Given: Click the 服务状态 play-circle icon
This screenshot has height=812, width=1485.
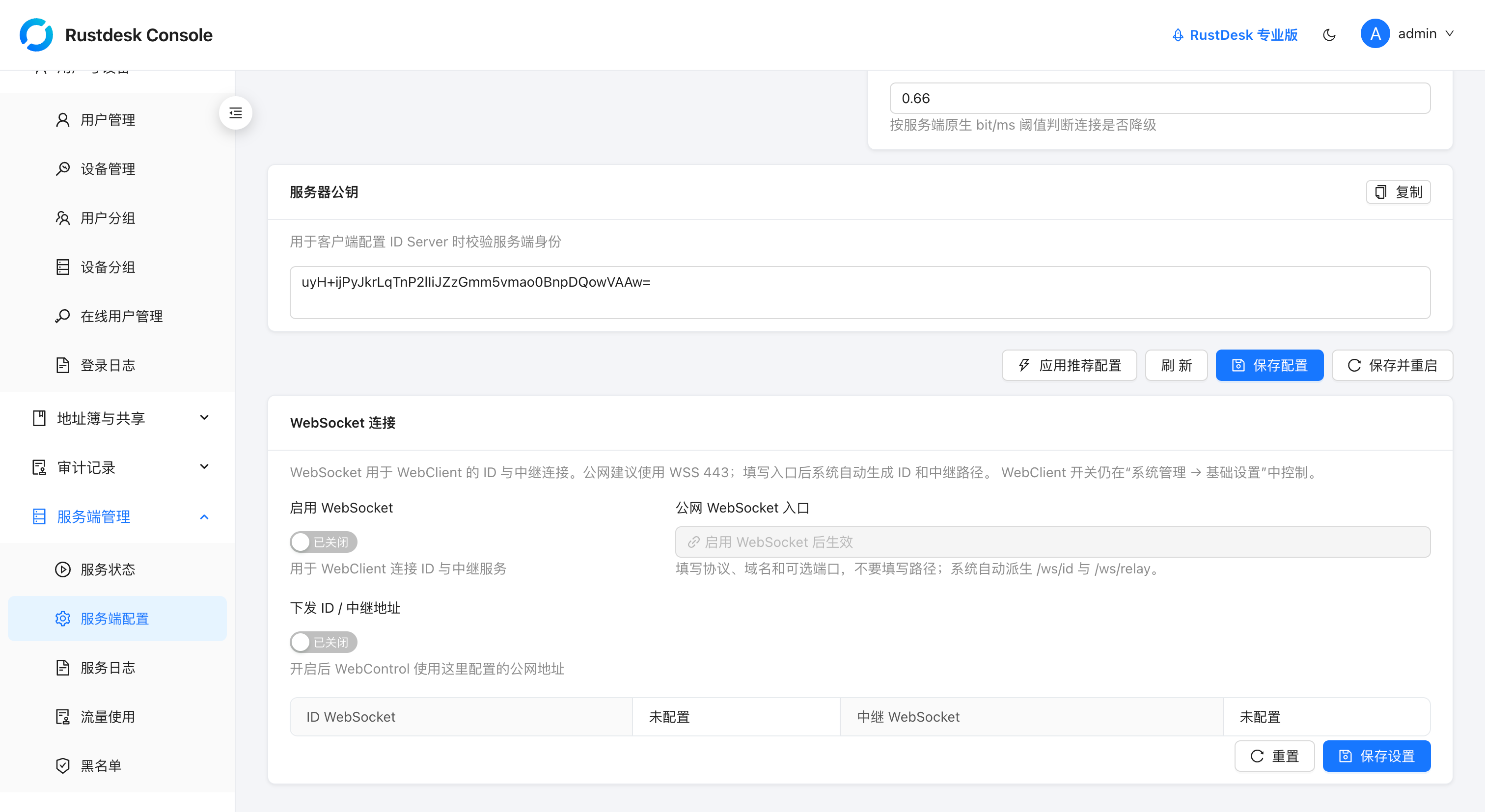Looking at the screenshot, I should 63,569.
